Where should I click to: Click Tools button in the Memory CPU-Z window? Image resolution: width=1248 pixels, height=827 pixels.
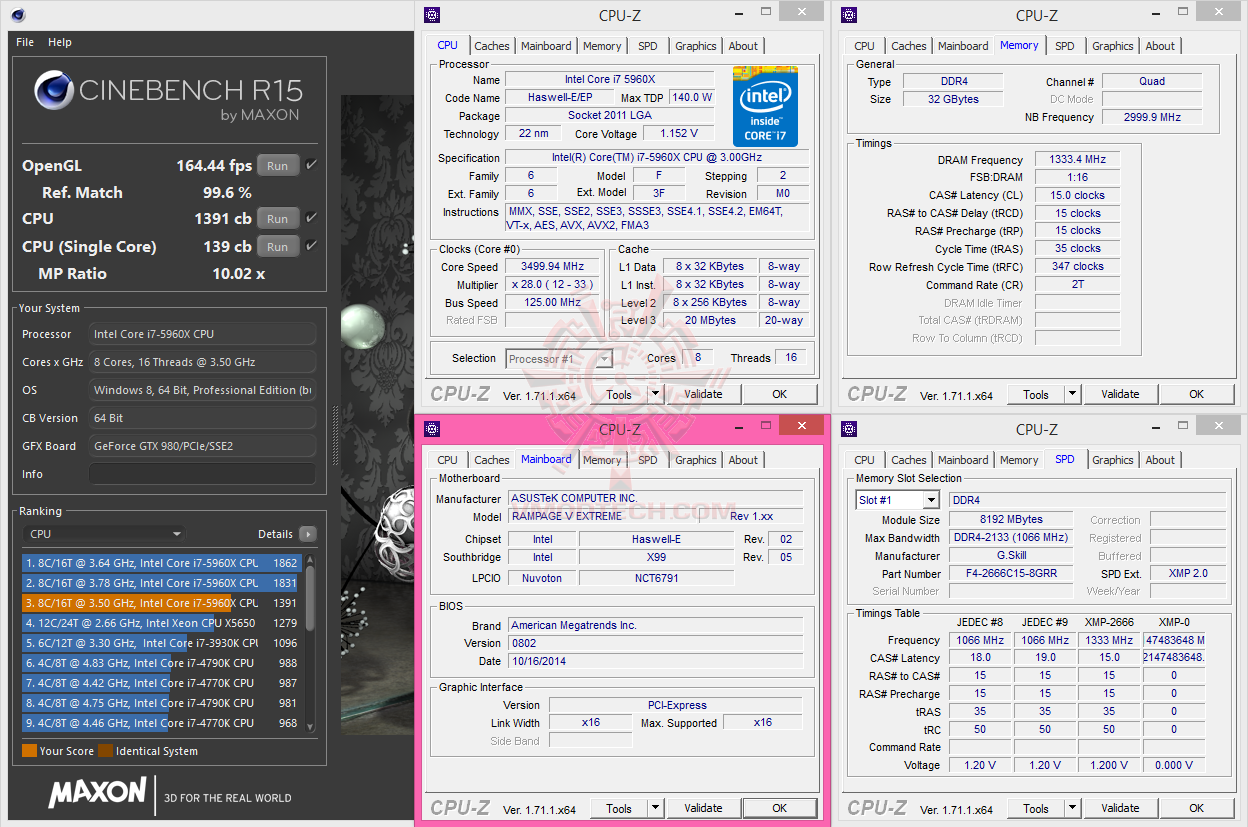pyautogui.click(x=1036, y=394)
